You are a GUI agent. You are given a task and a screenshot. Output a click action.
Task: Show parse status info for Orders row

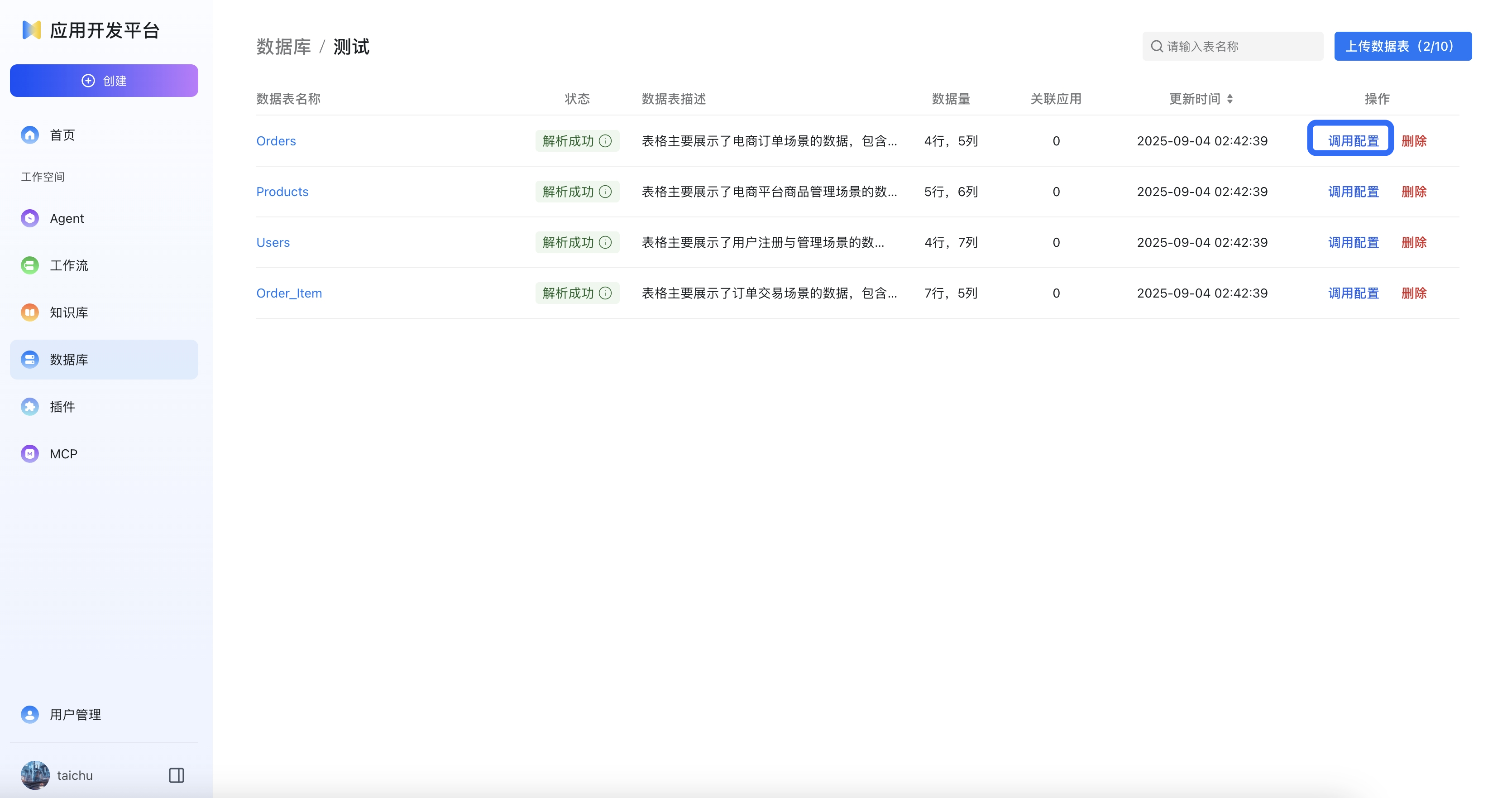tap(606, 141)
